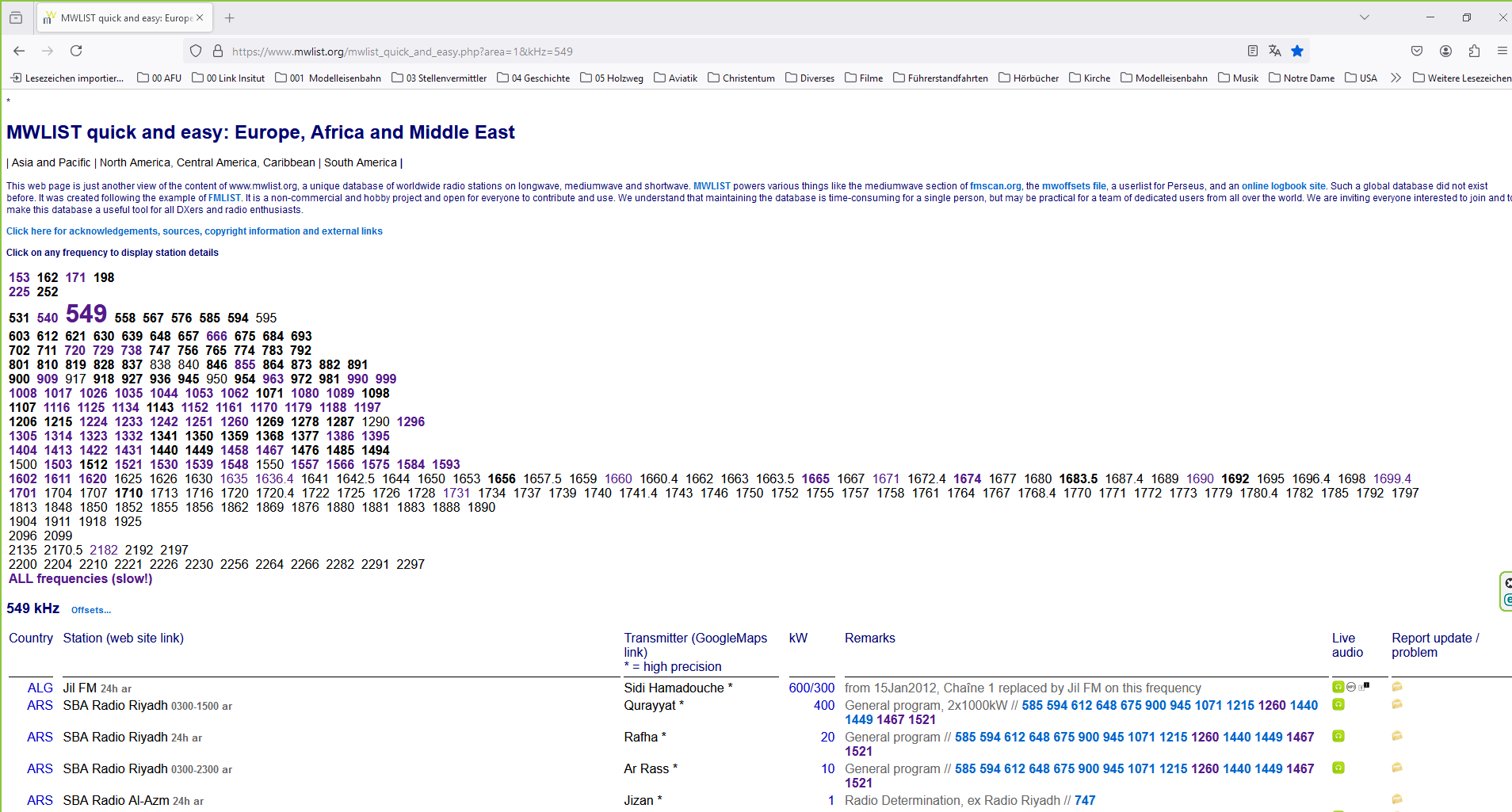The width and height of the screenshot is (1512, 812).
Task: Open the tab list dropdown arrow
Action: 1364,17
